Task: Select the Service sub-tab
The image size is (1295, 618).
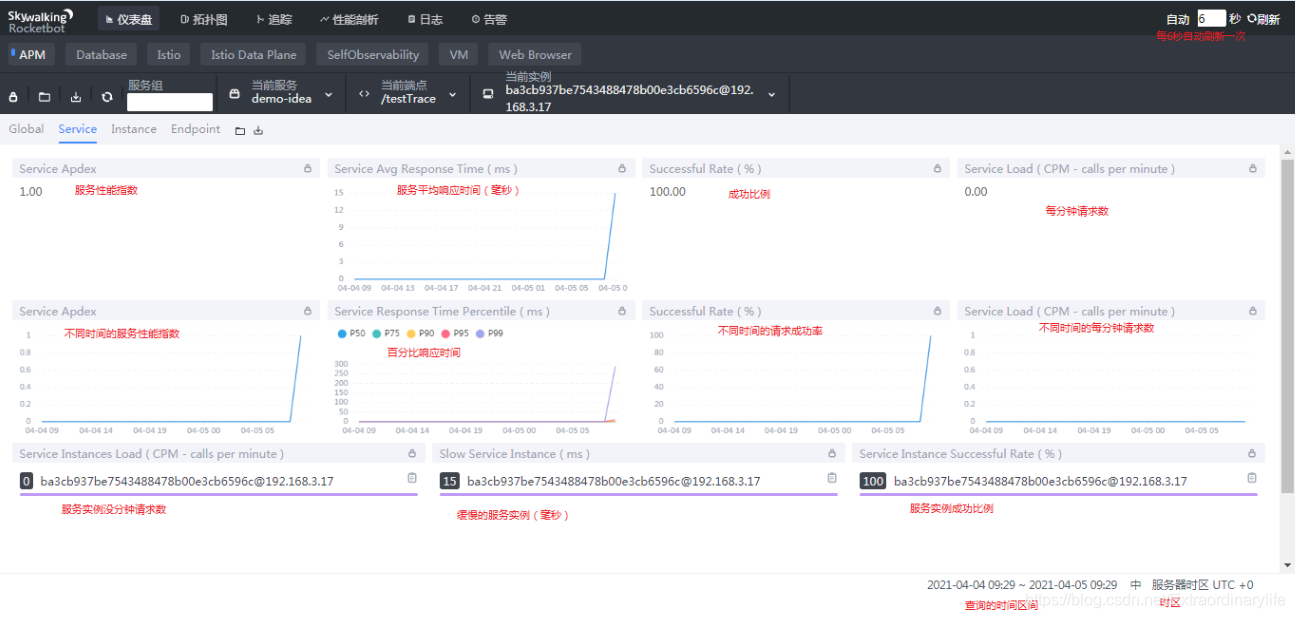Action: (77, 129)
